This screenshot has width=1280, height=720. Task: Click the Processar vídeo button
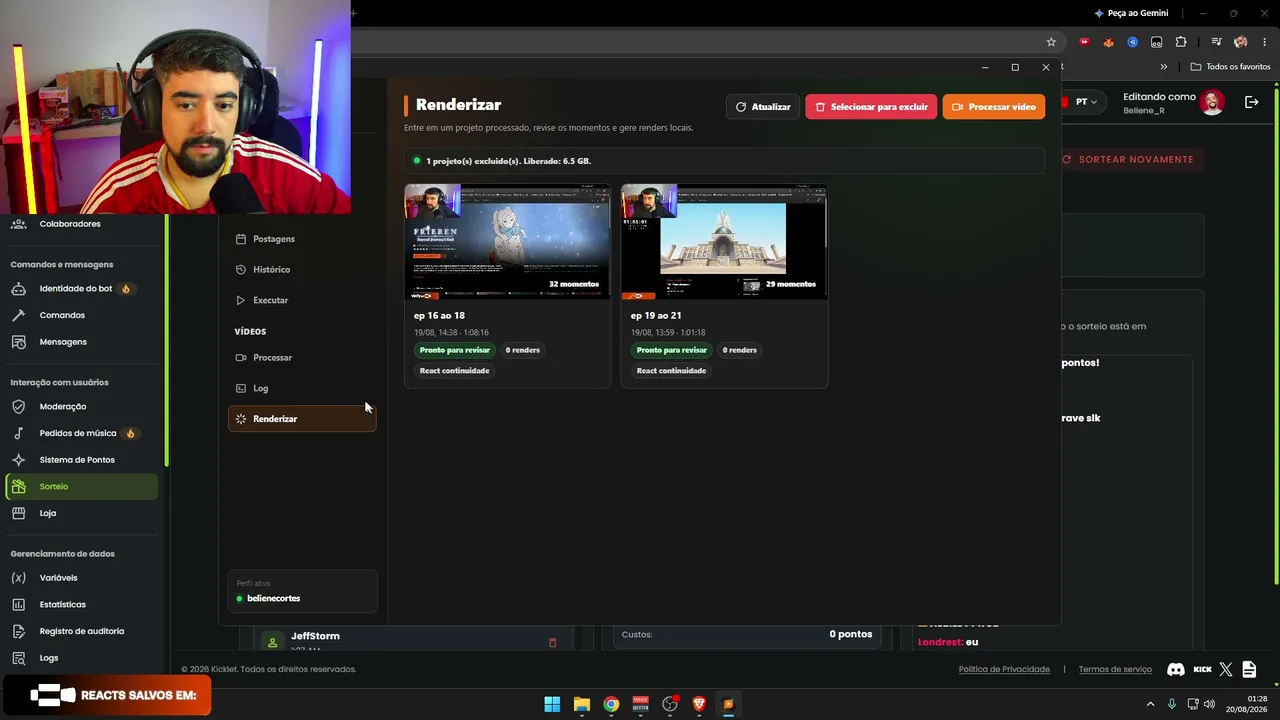coord(994,107)
